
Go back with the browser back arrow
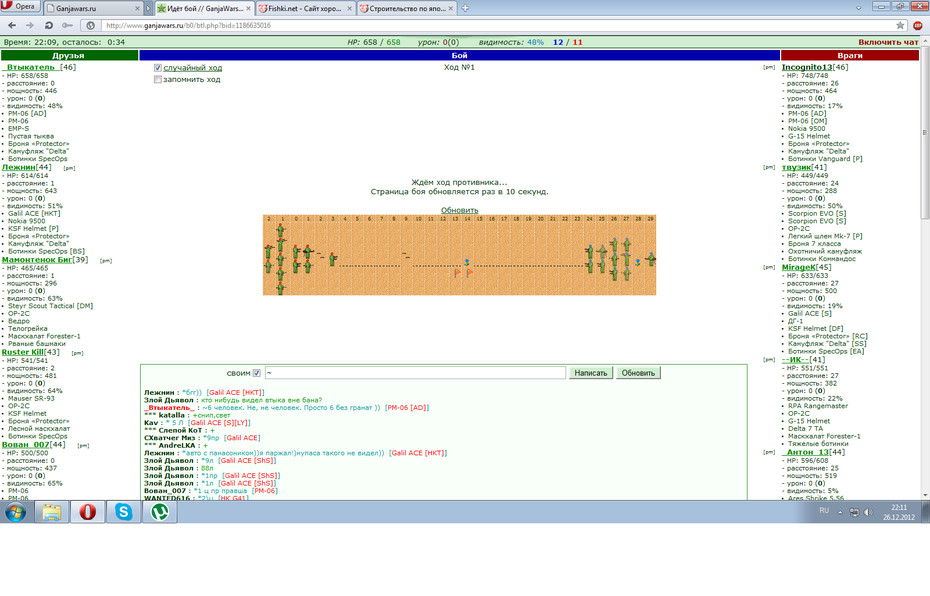(12, 26)
